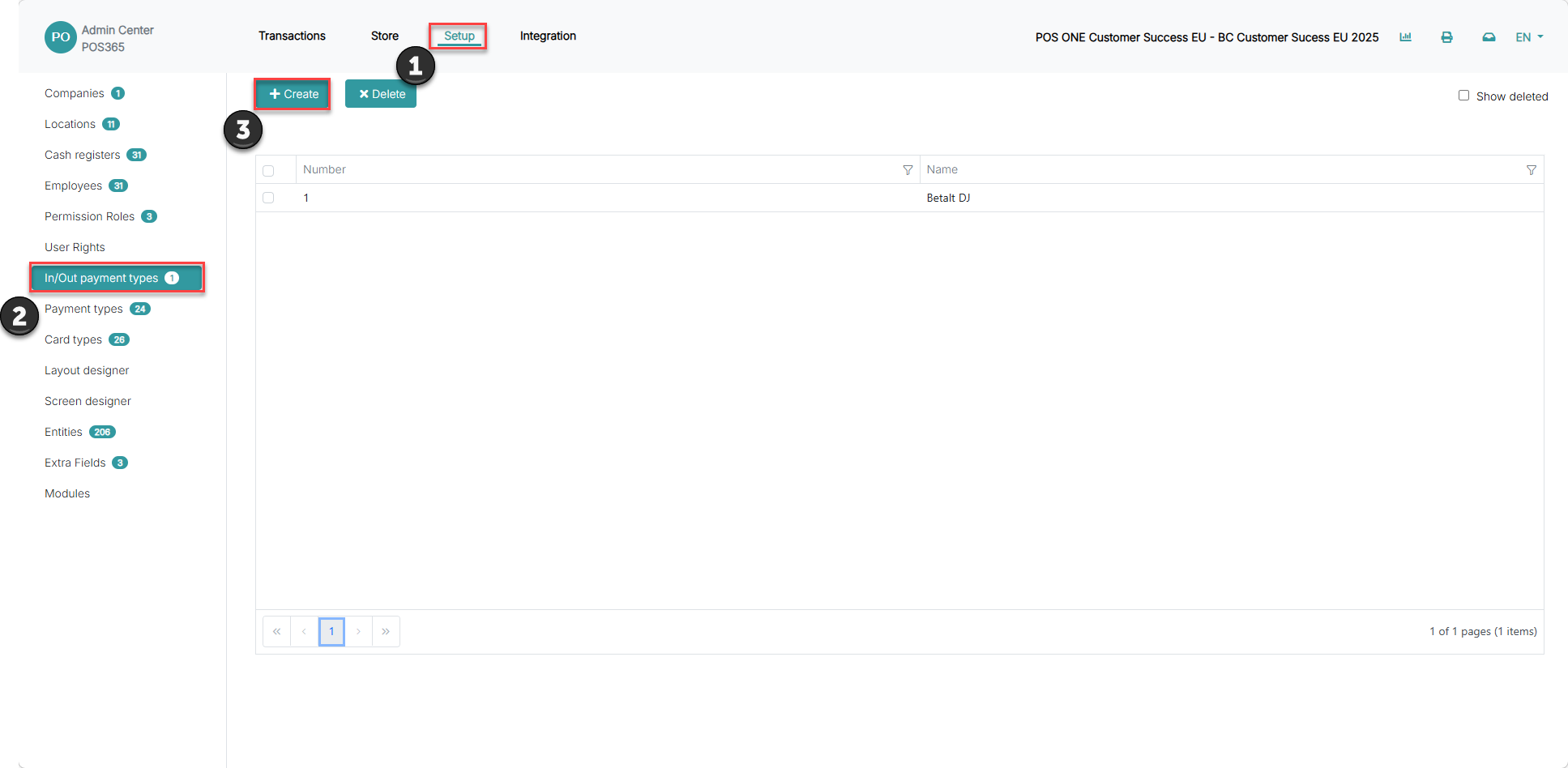Click the Create button
The width and height of the screenshot is (1568, 768).
[x=293, y=94]
